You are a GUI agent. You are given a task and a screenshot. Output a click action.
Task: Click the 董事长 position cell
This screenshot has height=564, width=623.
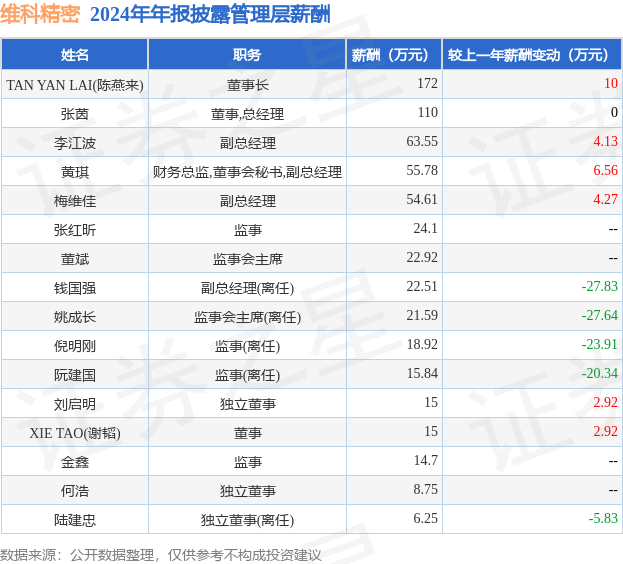pos(247,85)
